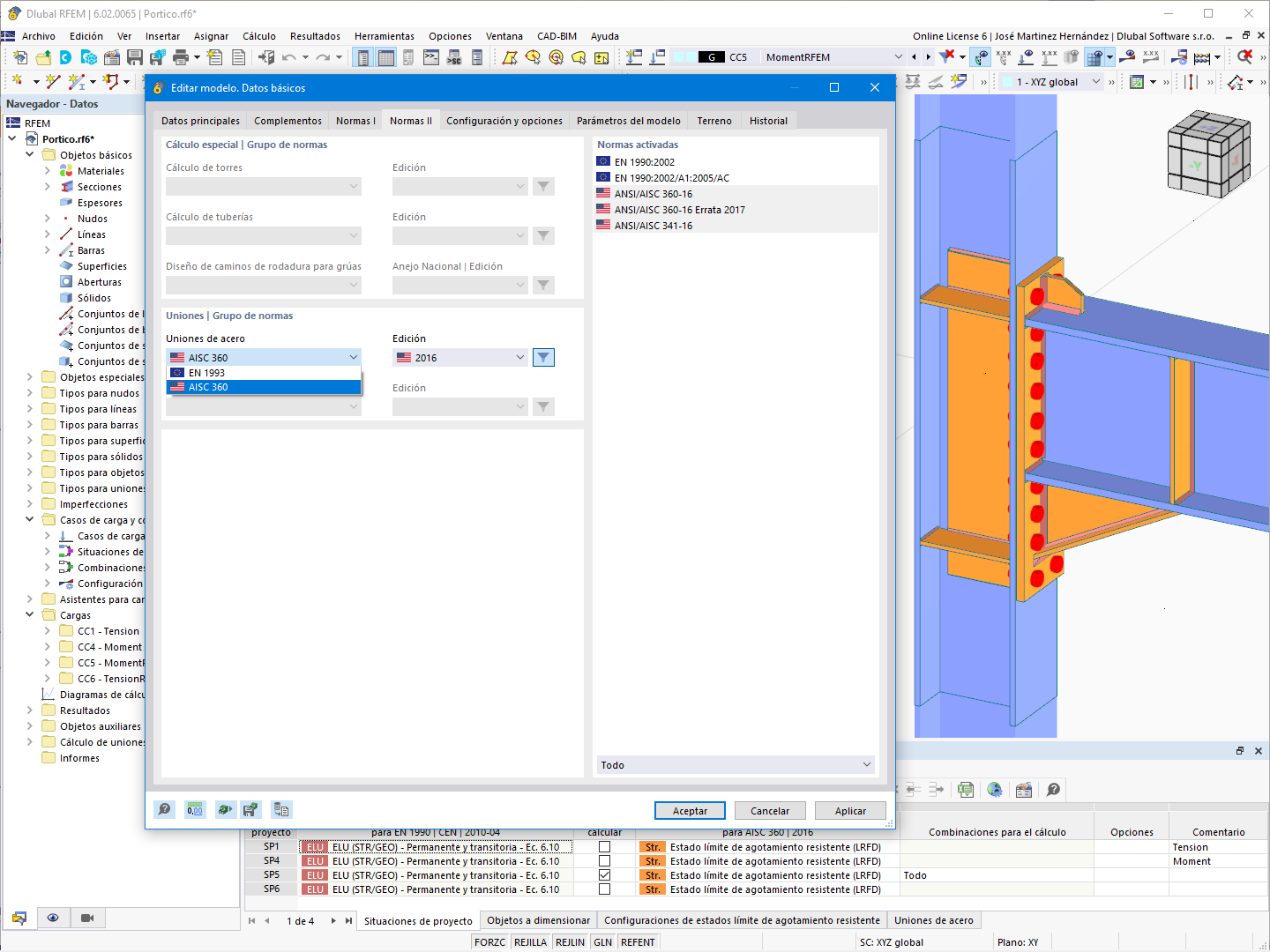Viewport: 1270px width, 952px height.
Task: Click the Dlubal cloud storage icon
Action: click(x=66, y=57)
